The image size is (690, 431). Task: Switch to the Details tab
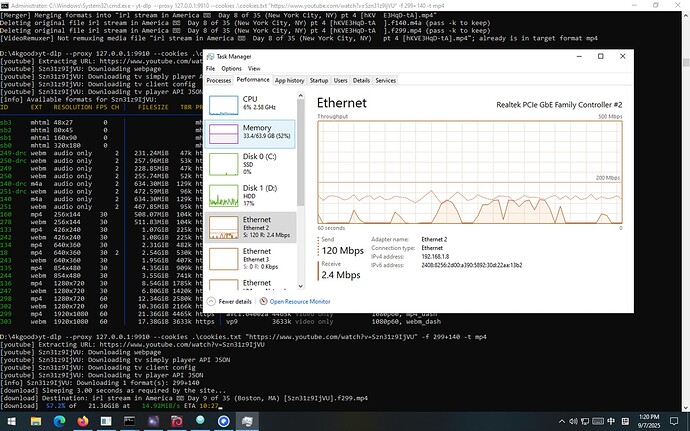pos(361,81)
